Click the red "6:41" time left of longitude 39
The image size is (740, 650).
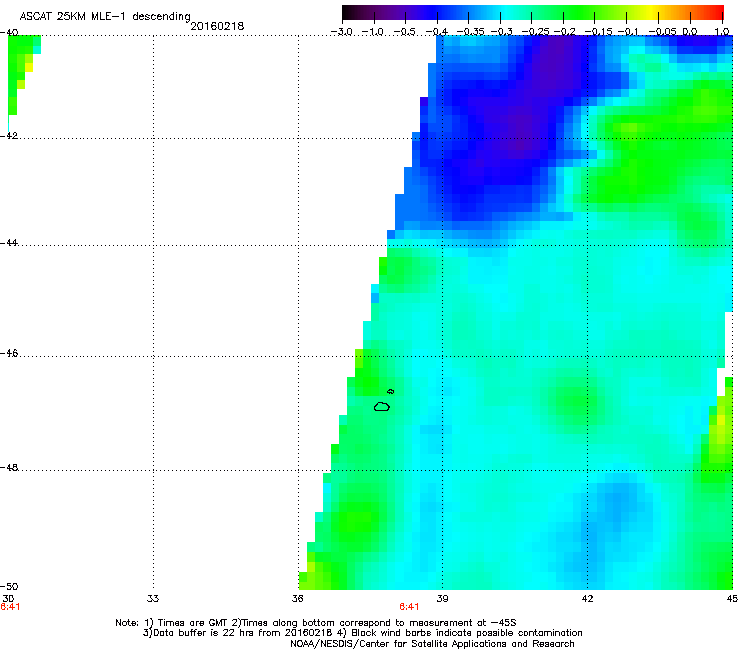[x=409, y=607]
